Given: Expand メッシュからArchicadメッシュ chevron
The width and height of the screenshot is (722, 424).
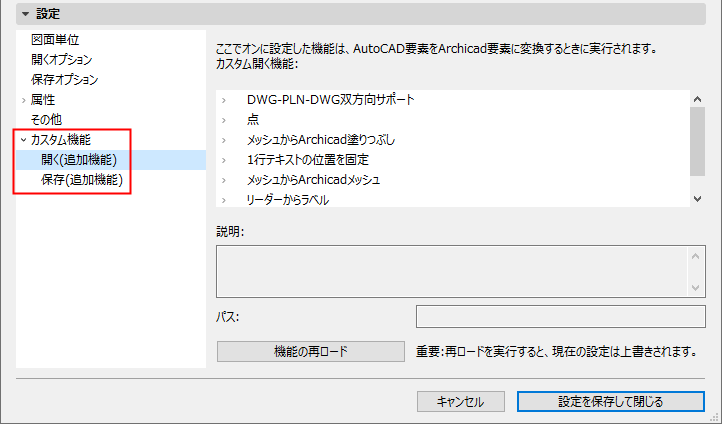Looking at the screenshot, I should click(x=224, y=180).
